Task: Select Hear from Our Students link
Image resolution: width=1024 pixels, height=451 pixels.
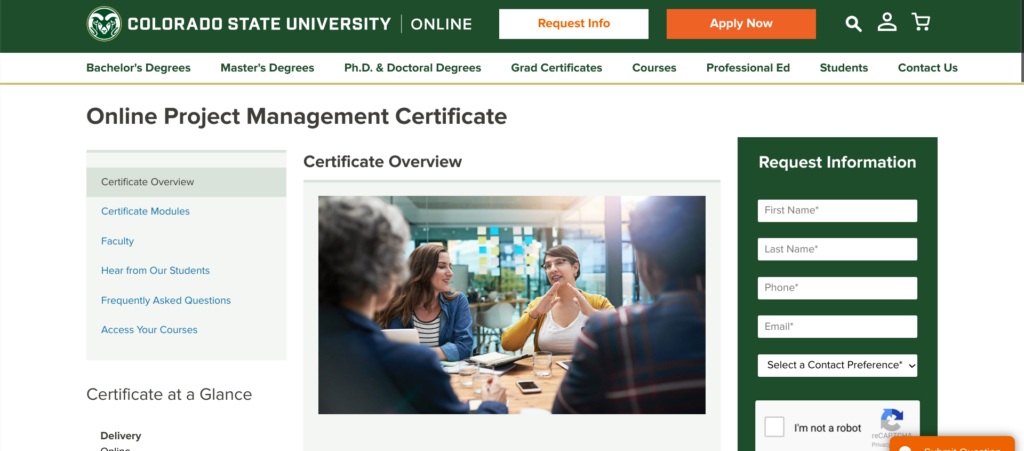Action: [155, 271]
